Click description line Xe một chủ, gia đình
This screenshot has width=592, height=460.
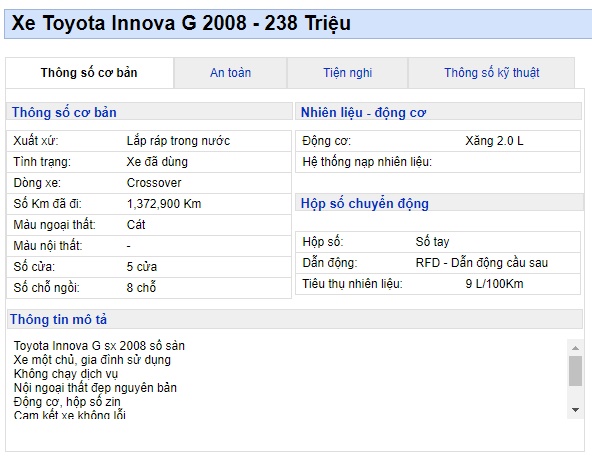(x=92, y=360)
